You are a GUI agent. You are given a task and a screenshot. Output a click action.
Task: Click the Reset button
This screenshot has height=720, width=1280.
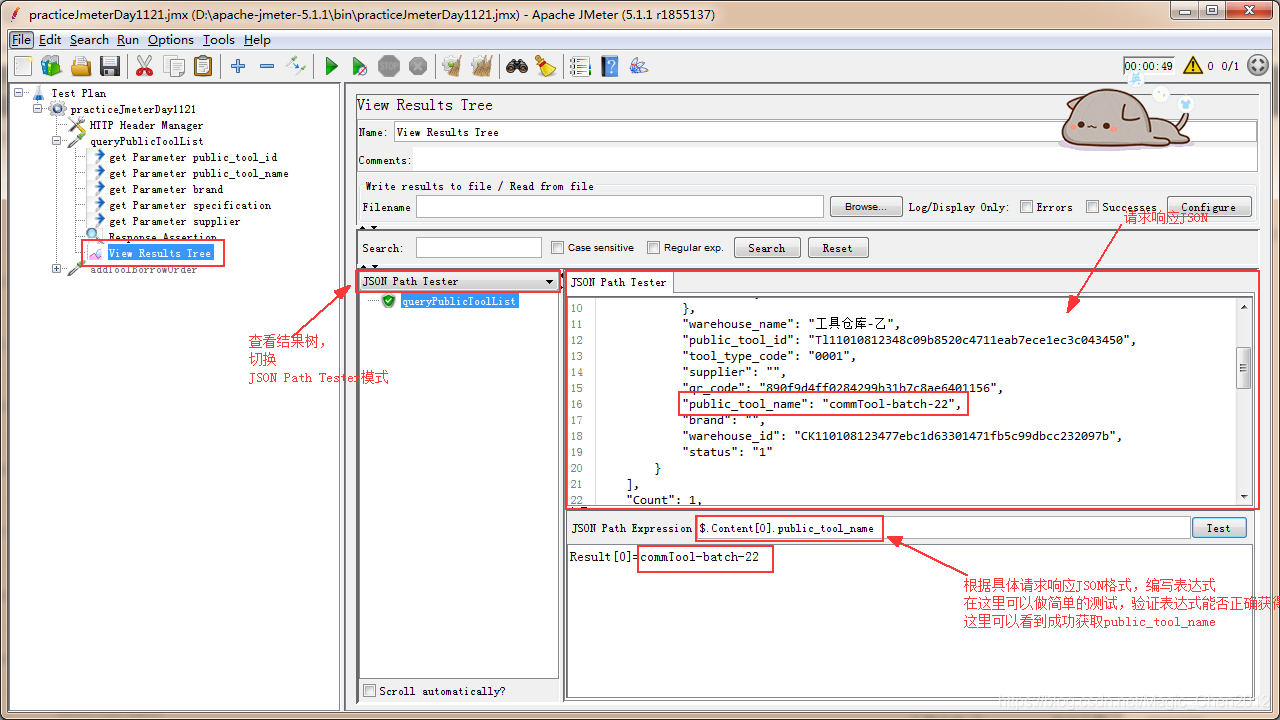[x=838, y=248]
